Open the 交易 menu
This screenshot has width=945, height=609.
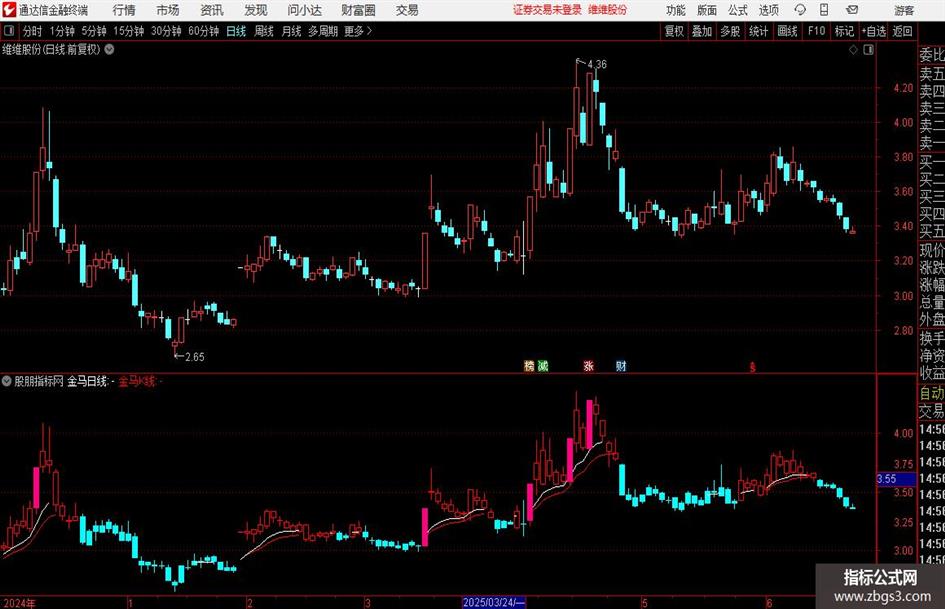[x=407, y=10]
